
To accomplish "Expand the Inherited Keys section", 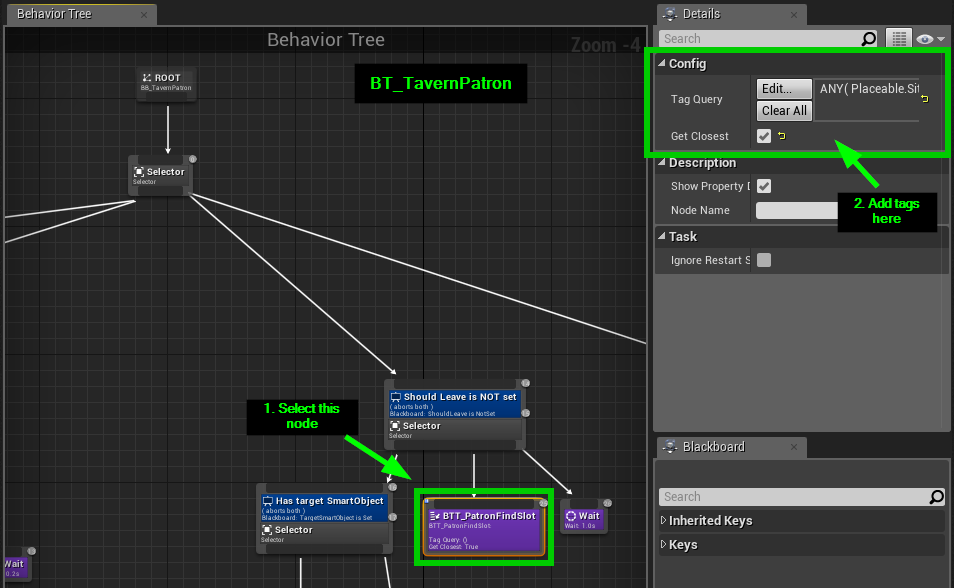I will click(663, 521).
